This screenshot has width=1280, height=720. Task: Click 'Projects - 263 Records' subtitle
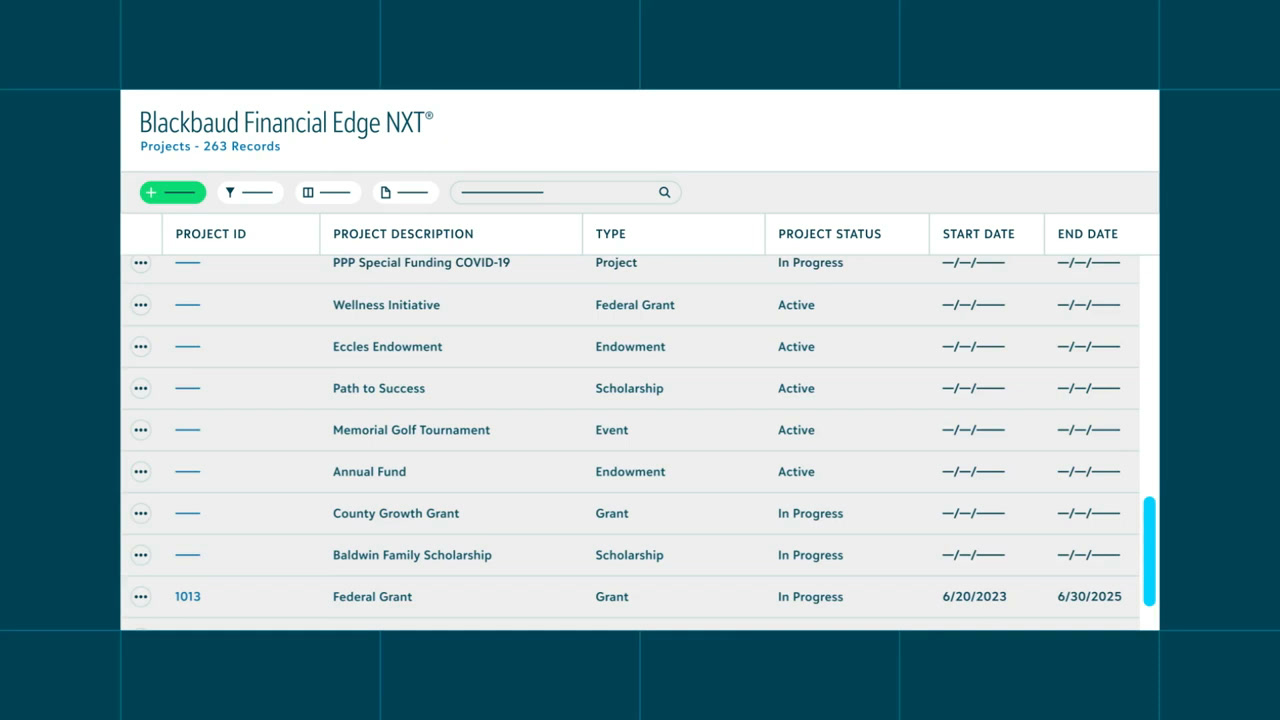click(210, 146)
